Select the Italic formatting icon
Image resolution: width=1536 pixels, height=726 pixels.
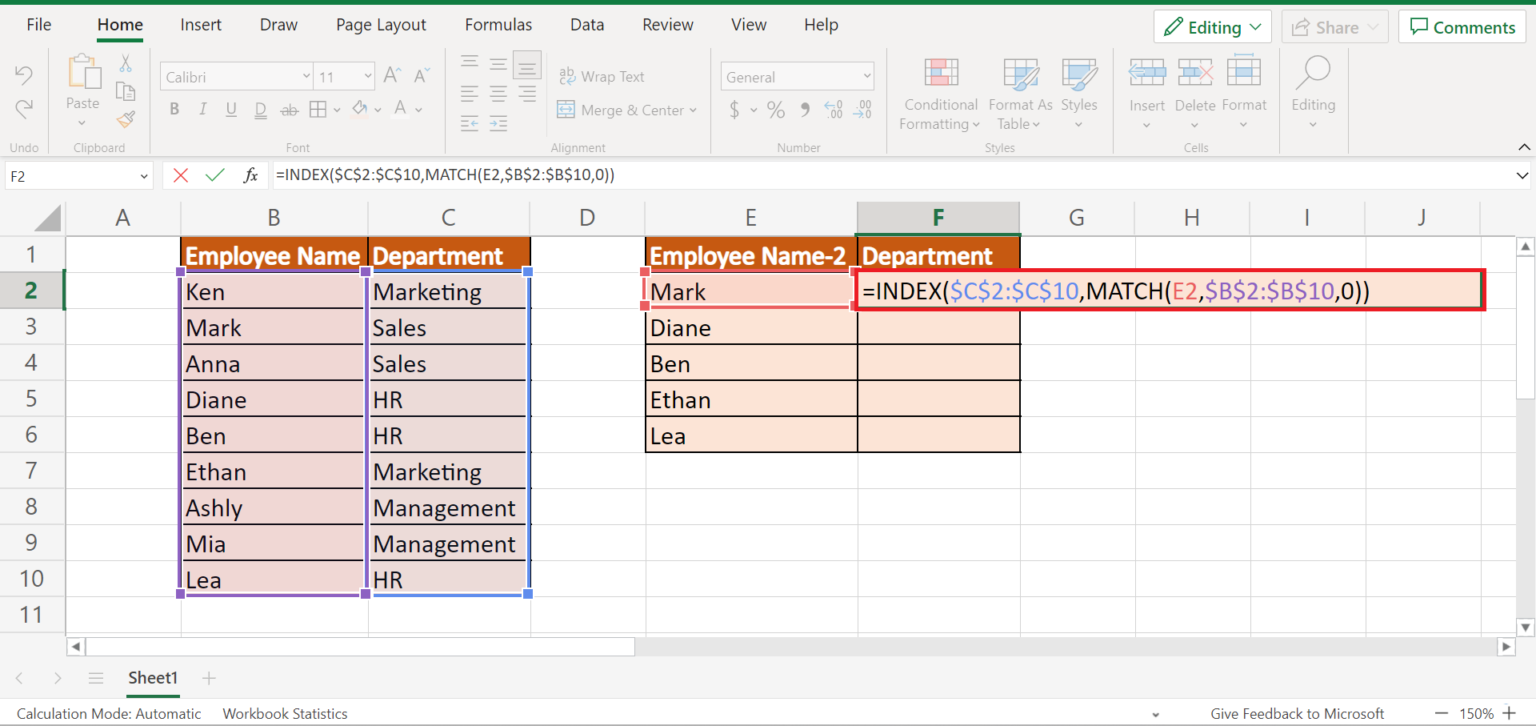[x=202, y=109]
